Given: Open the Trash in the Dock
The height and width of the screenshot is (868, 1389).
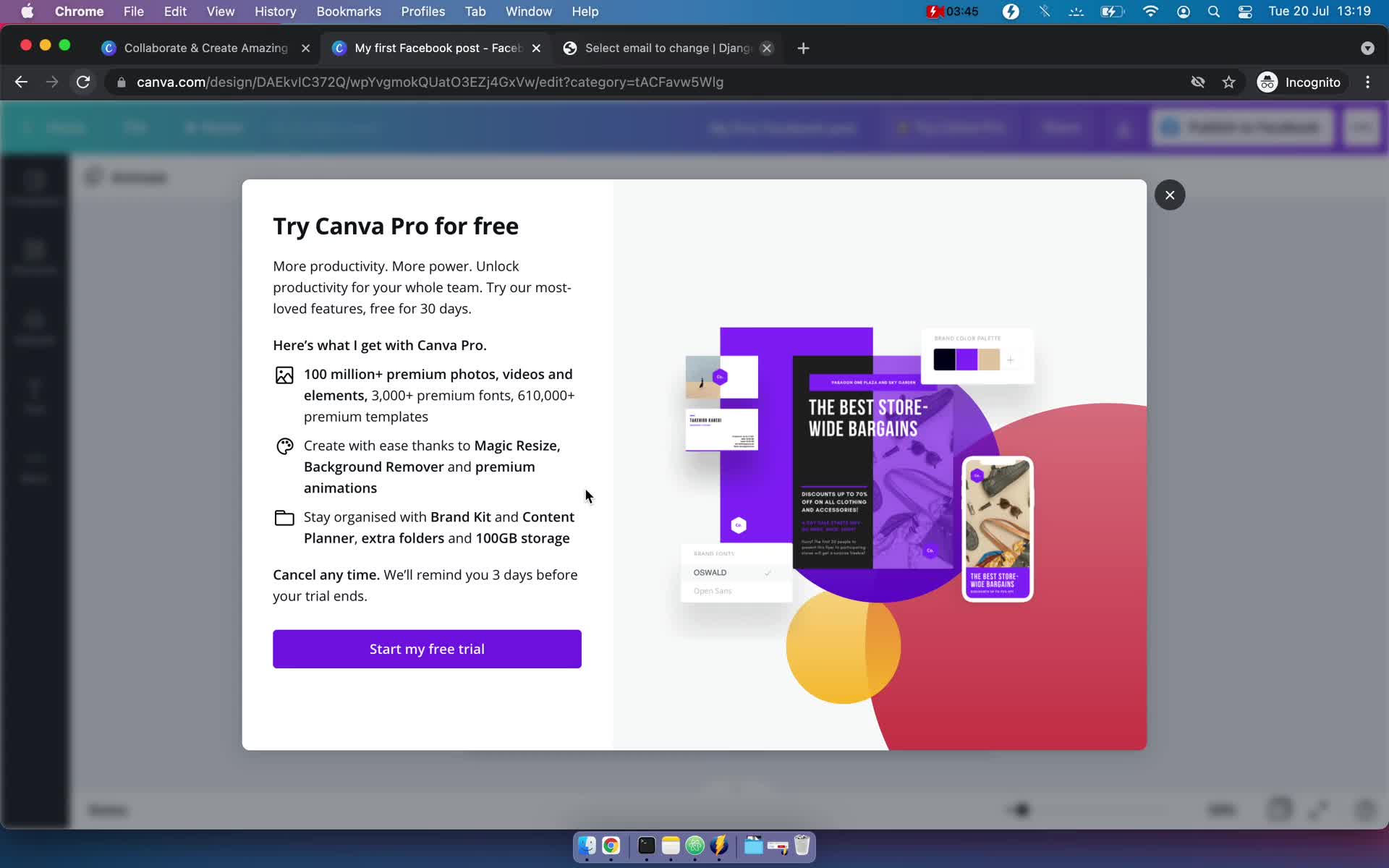Looking at the screenshot, I should tap(802, 845).
